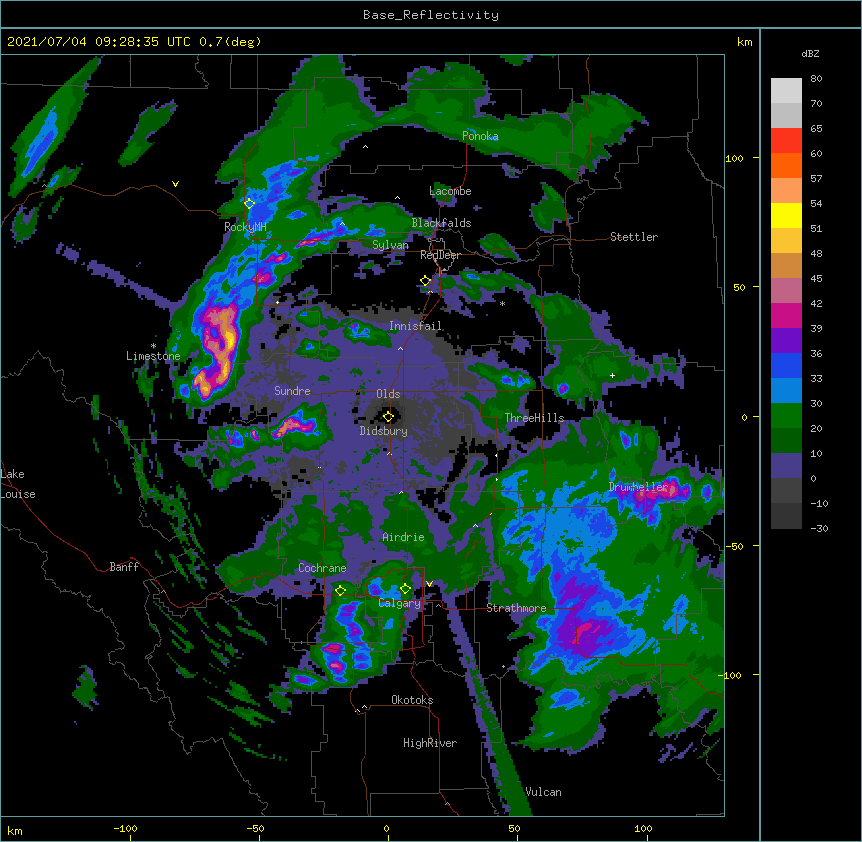Click the yellow V marker in the northwest
Screen dimensions: 862x842
175,184
